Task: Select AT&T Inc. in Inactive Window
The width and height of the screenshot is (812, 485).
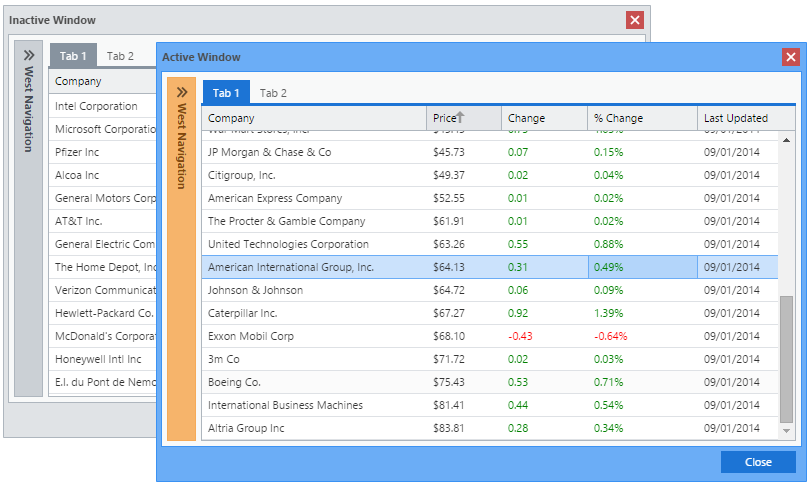Action: [x=103, y=221]
